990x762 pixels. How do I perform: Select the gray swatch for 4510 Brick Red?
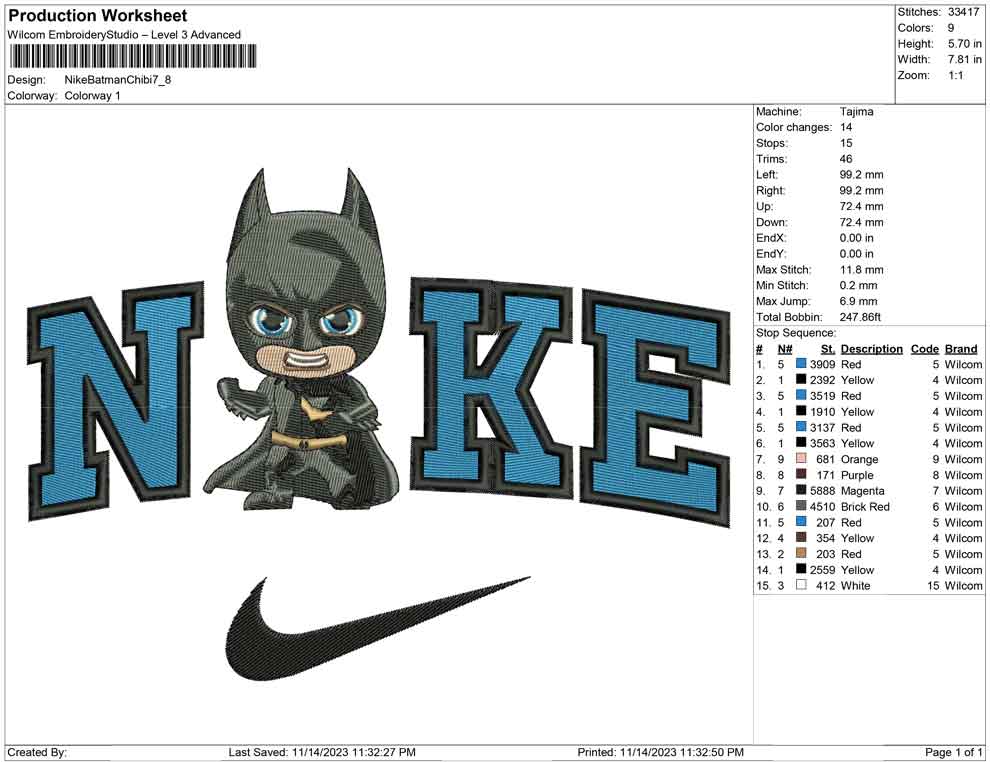(x=801, y=506)
